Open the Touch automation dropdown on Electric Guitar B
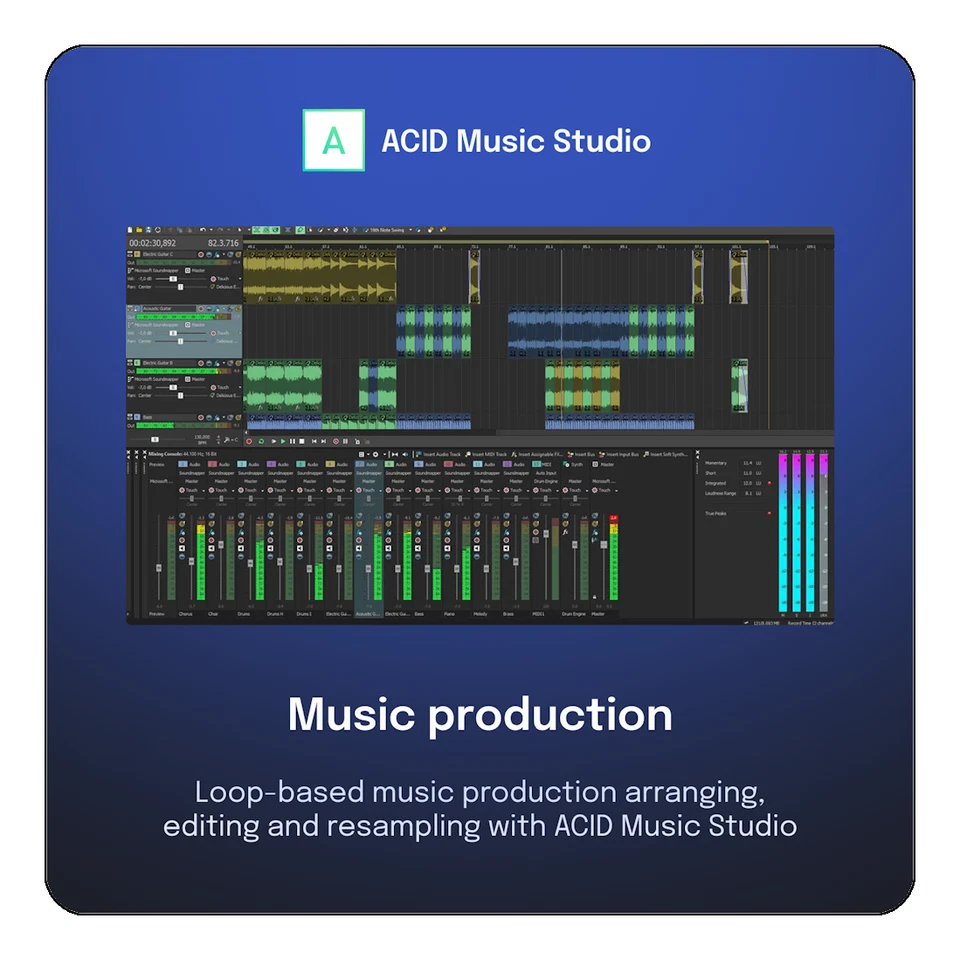Screen dimensions: 960x960 pyautogui.click(x=240, y=387)
